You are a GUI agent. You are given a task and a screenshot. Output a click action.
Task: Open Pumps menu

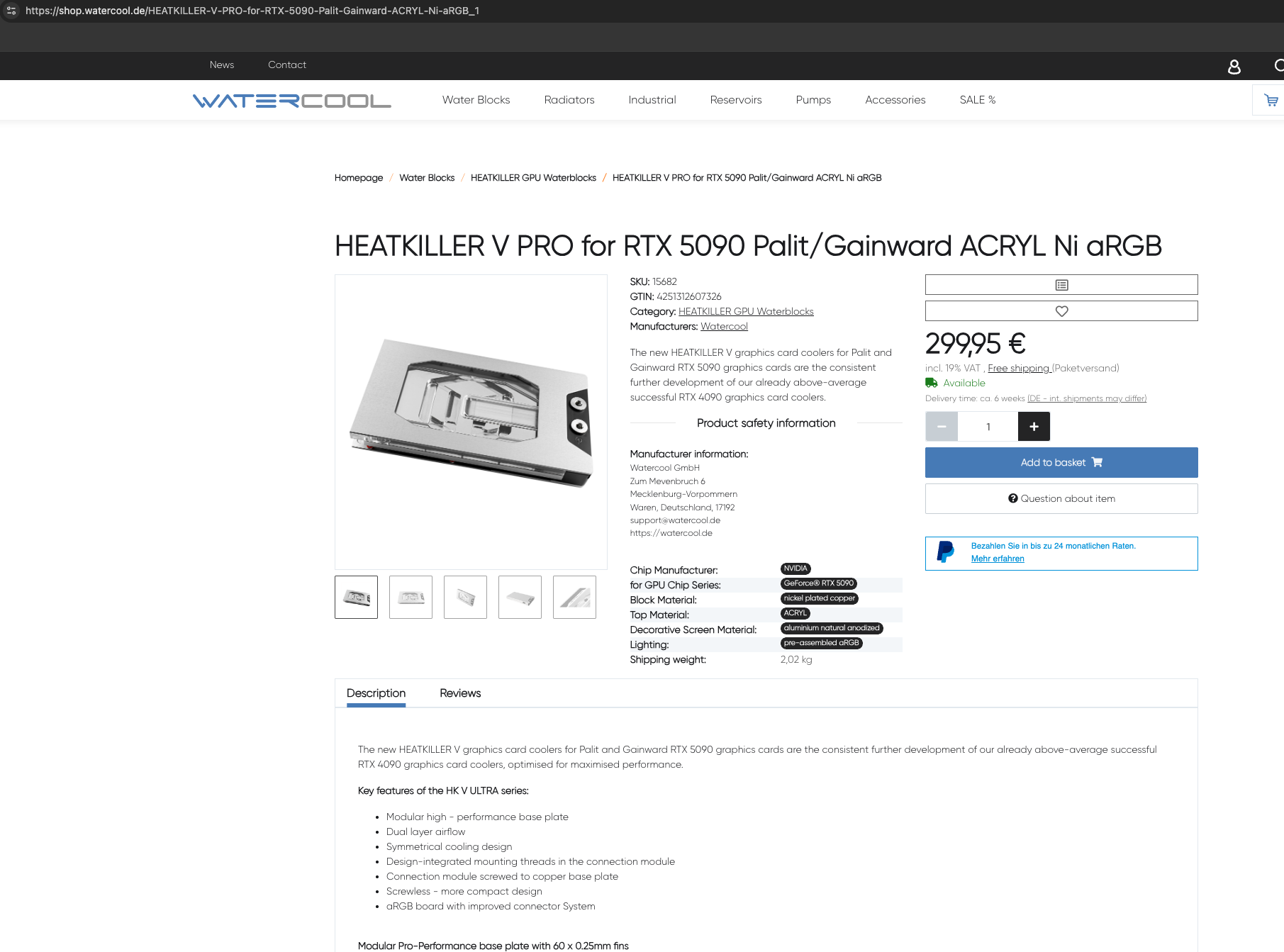click(813, 100)
